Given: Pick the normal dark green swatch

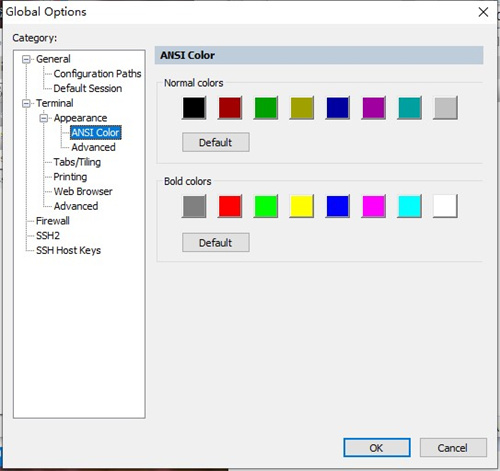Looking at the screenshot, I should pyautogui.click(x=266, y=108).
